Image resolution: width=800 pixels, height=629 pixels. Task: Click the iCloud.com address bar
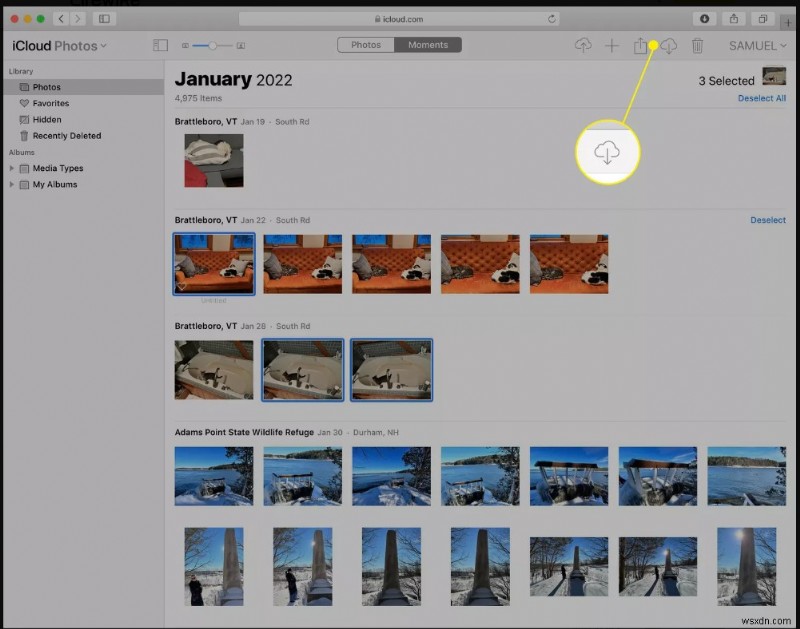tap(399, 19)
